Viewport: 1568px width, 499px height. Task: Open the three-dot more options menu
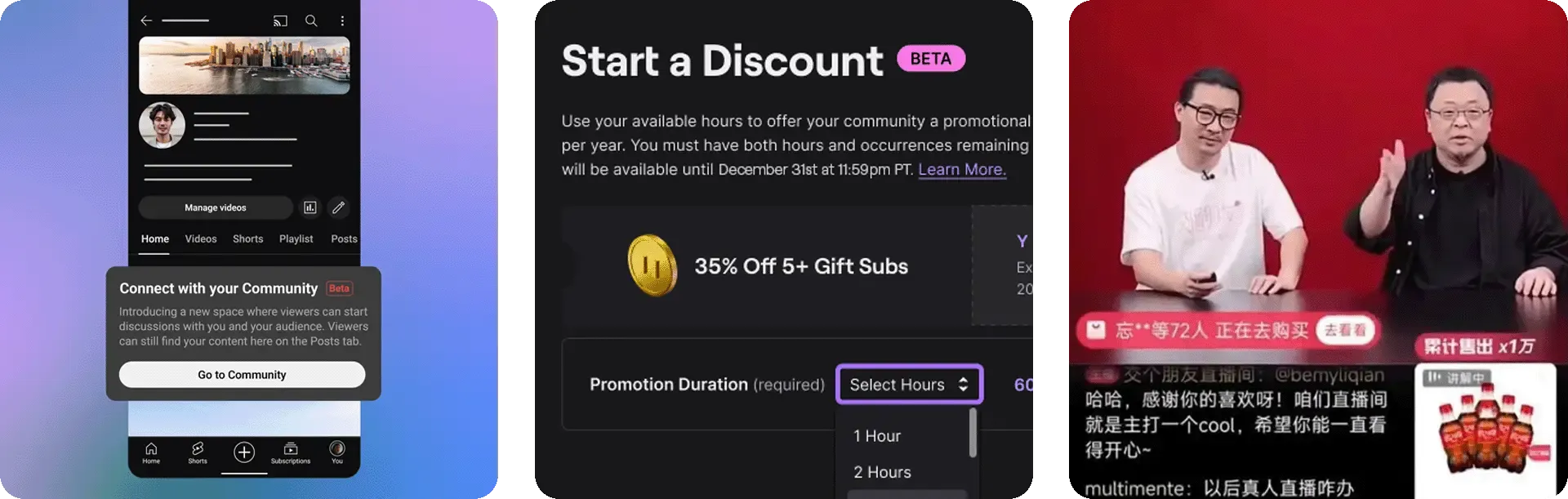click(342, 20)
